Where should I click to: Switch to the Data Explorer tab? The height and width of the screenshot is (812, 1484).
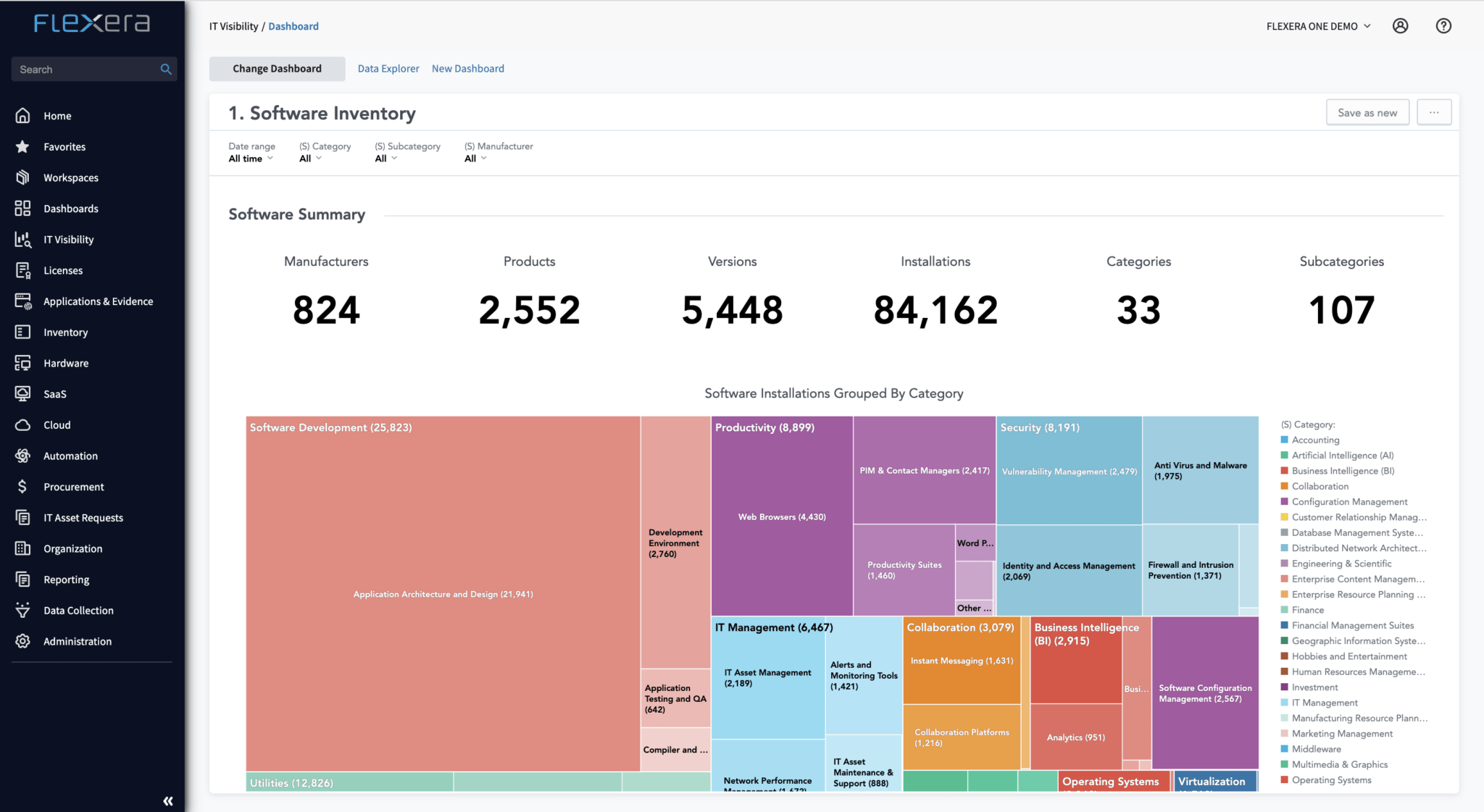pos(388,68)
